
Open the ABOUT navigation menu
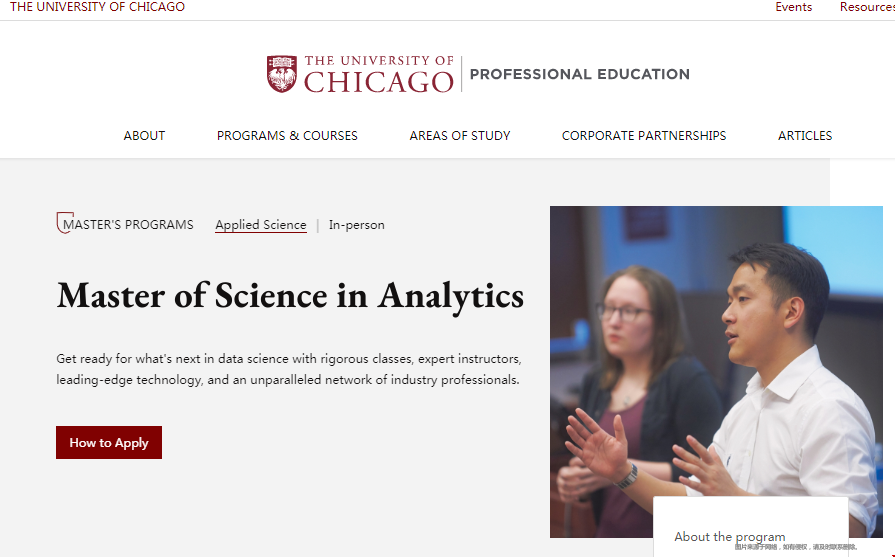pyautogui.click(x=144, y=136)
